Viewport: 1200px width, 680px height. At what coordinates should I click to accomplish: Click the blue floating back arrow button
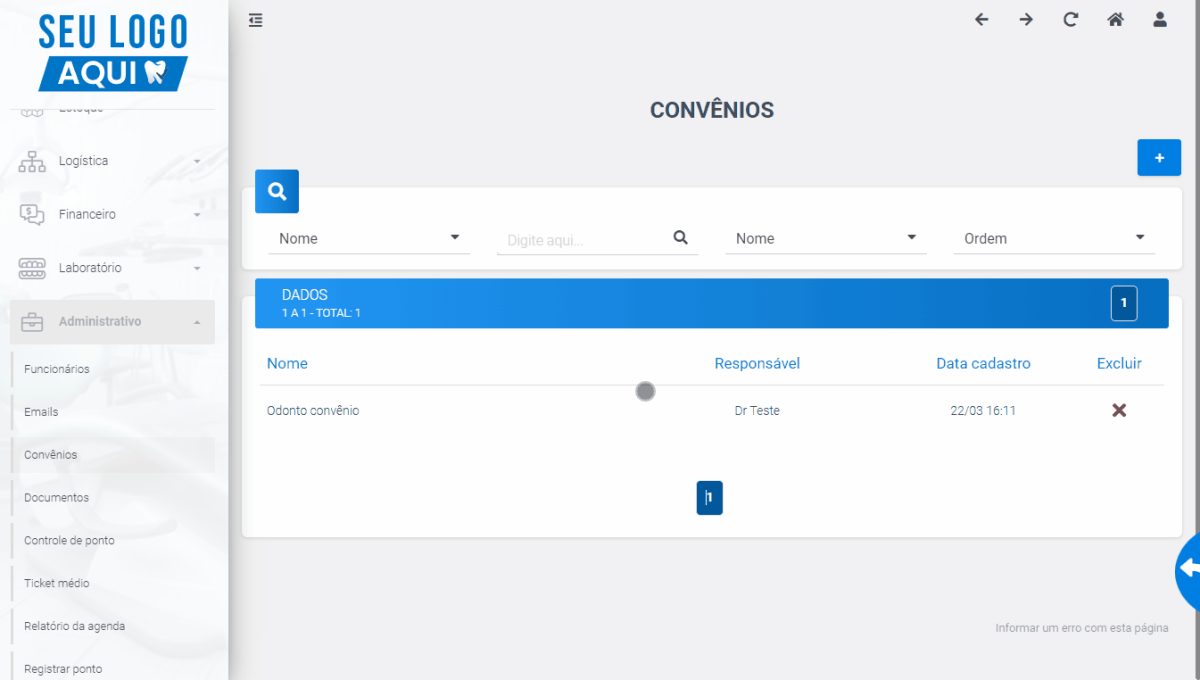tap(1188, 569)
